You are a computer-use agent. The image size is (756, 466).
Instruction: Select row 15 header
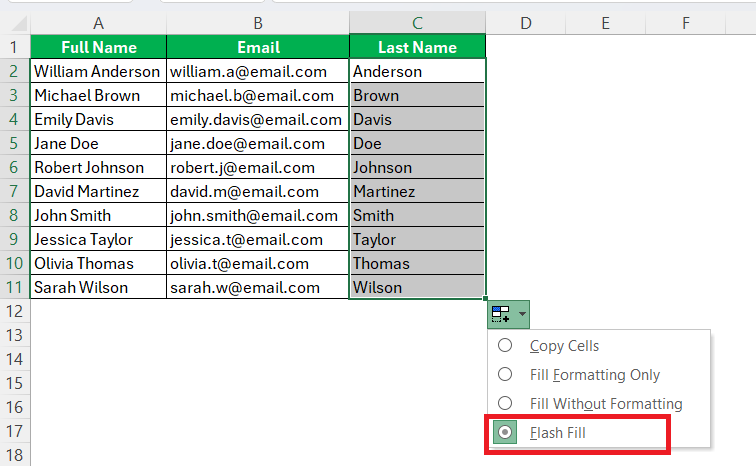14,383
